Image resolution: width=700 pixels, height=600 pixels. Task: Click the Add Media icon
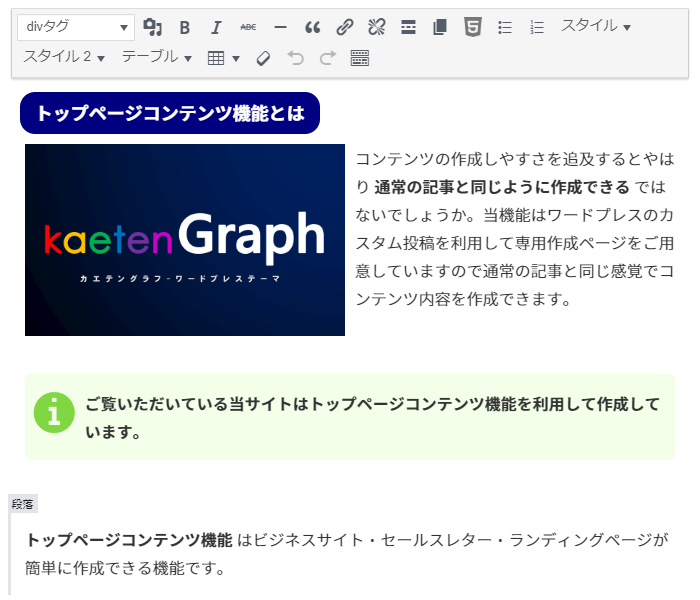pyautogui.click(x=153, y=27)
